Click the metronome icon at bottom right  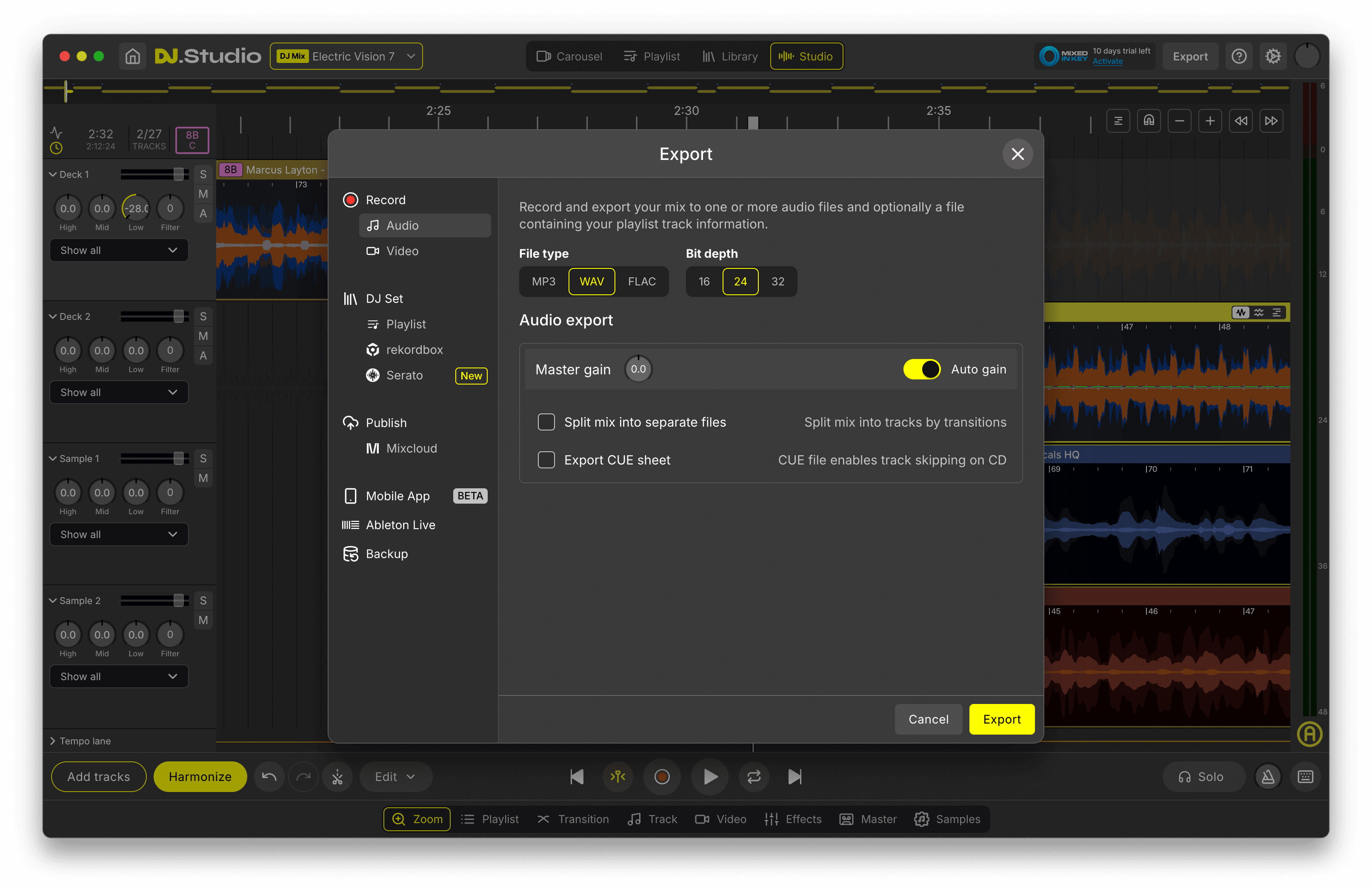[x=1268, y=777]
